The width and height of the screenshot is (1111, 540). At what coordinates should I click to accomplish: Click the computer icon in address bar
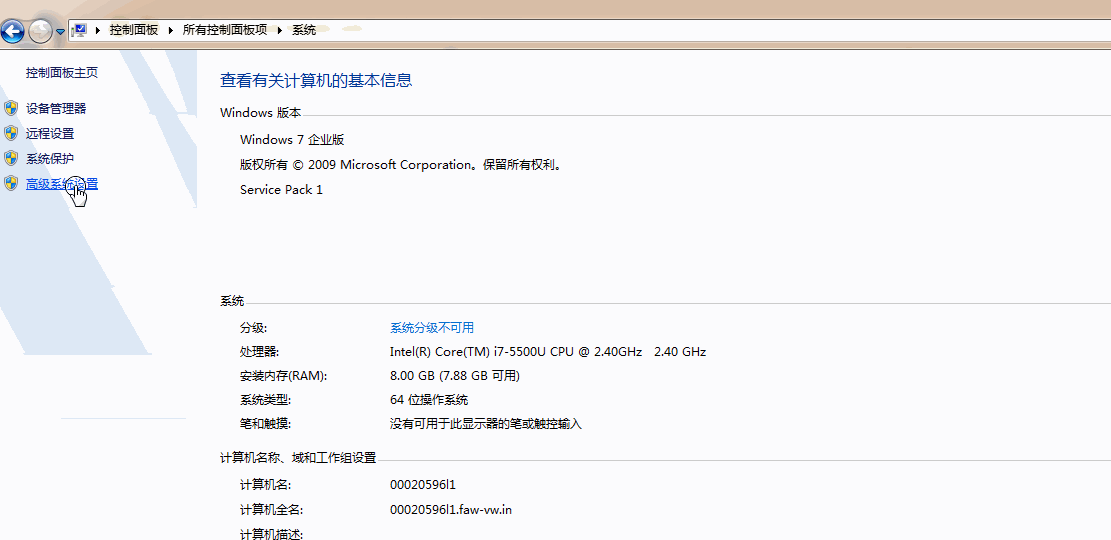pos(79,30)
